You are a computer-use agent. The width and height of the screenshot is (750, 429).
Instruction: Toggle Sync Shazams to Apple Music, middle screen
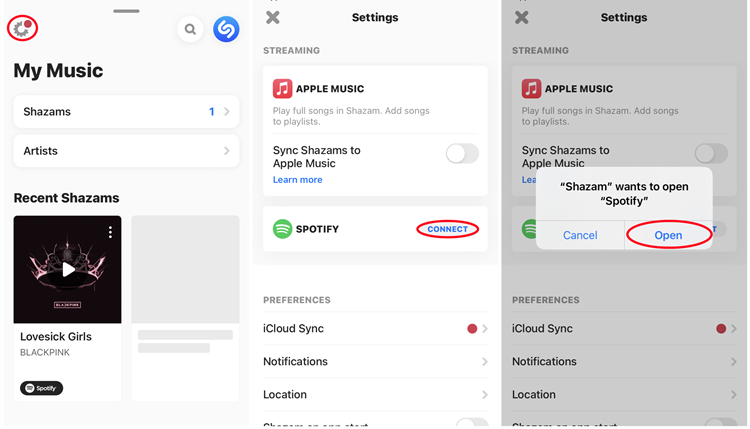(x=462, y=154)
